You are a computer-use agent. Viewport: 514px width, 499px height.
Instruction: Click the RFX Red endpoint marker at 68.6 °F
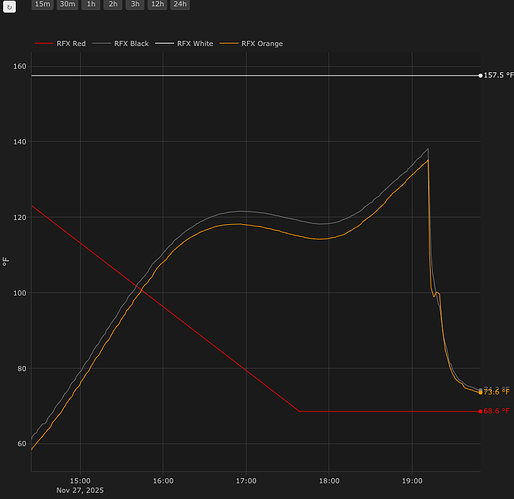point(480,411)
